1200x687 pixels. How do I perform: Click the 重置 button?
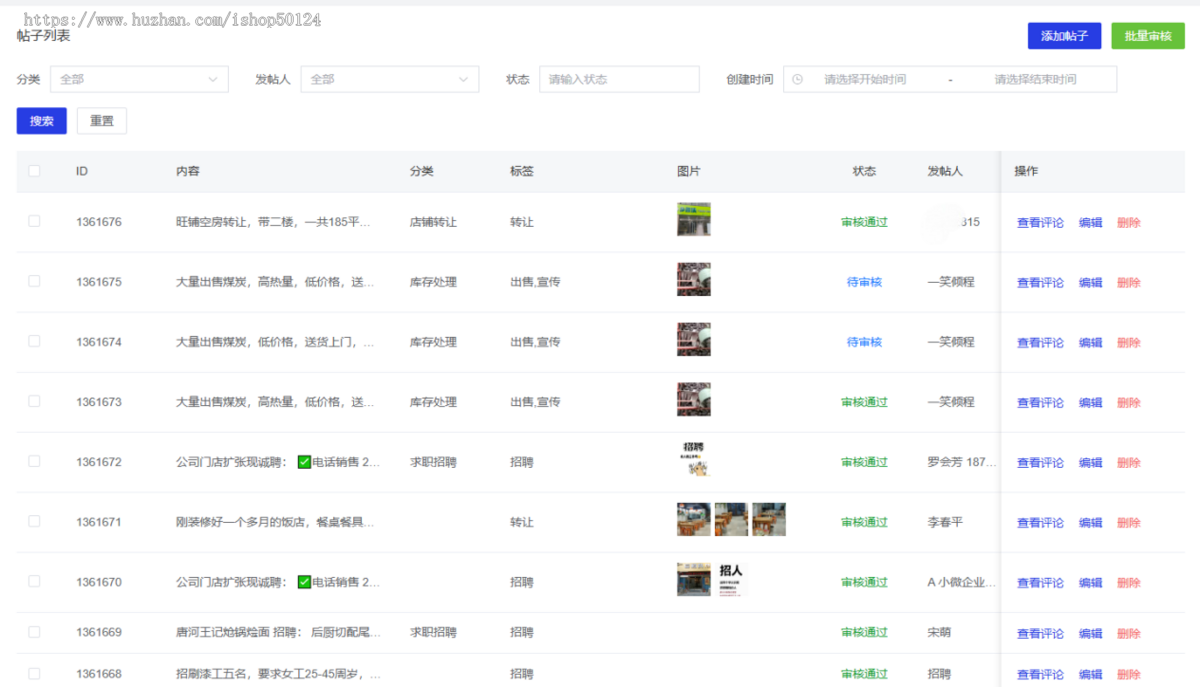pyautogui.click(x=102, y=121)
